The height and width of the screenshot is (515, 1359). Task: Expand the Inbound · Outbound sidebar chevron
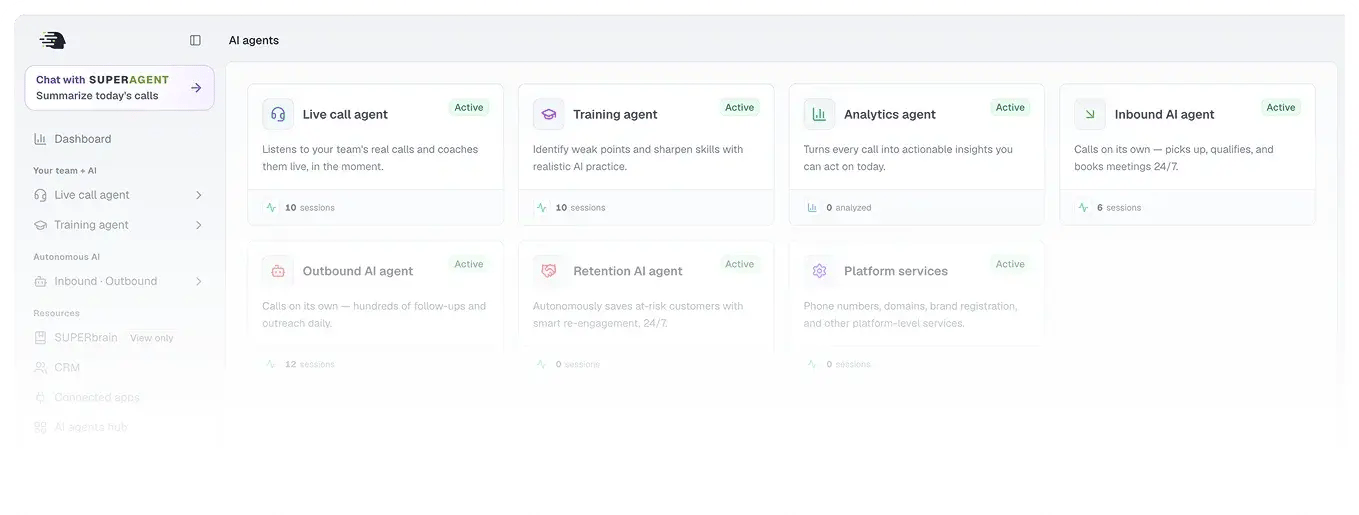tap(198, 281)
